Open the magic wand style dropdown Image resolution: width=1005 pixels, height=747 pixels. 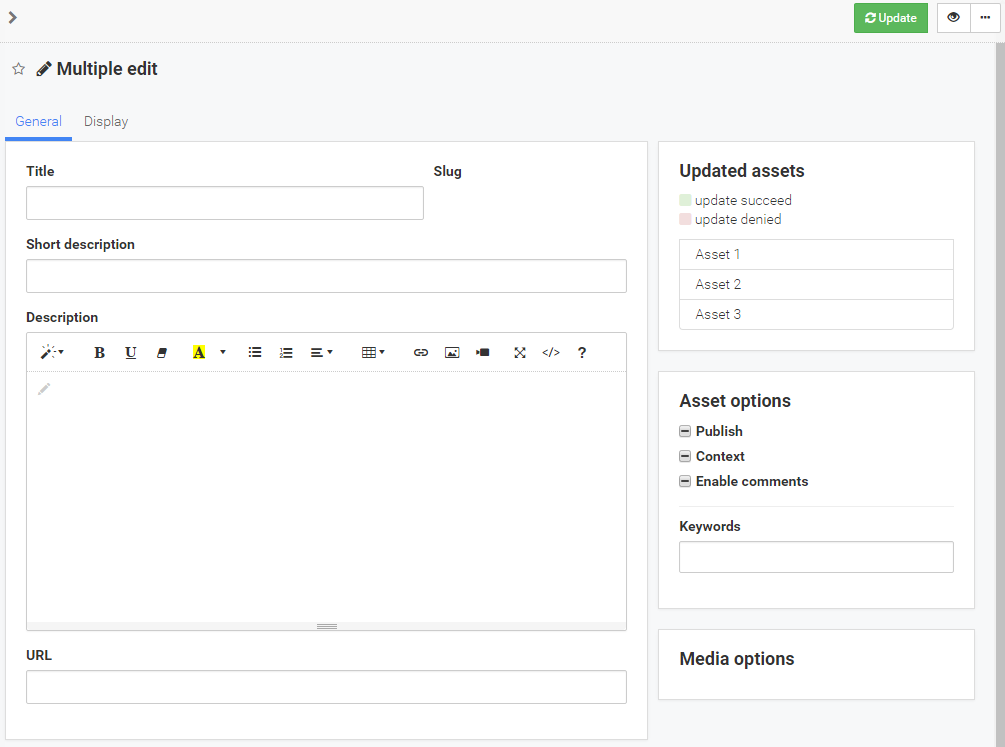click(x=52, y=352)
